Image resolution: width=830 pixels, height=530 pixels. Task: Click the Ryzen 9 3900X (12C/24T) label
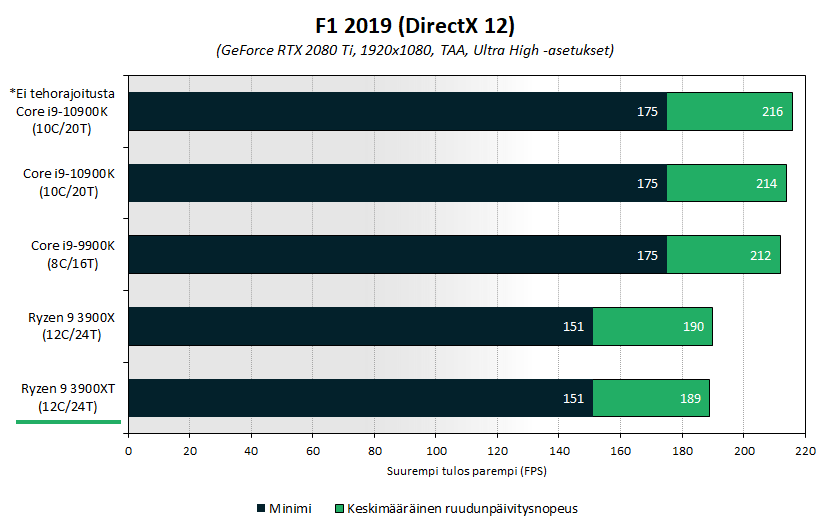71,326
